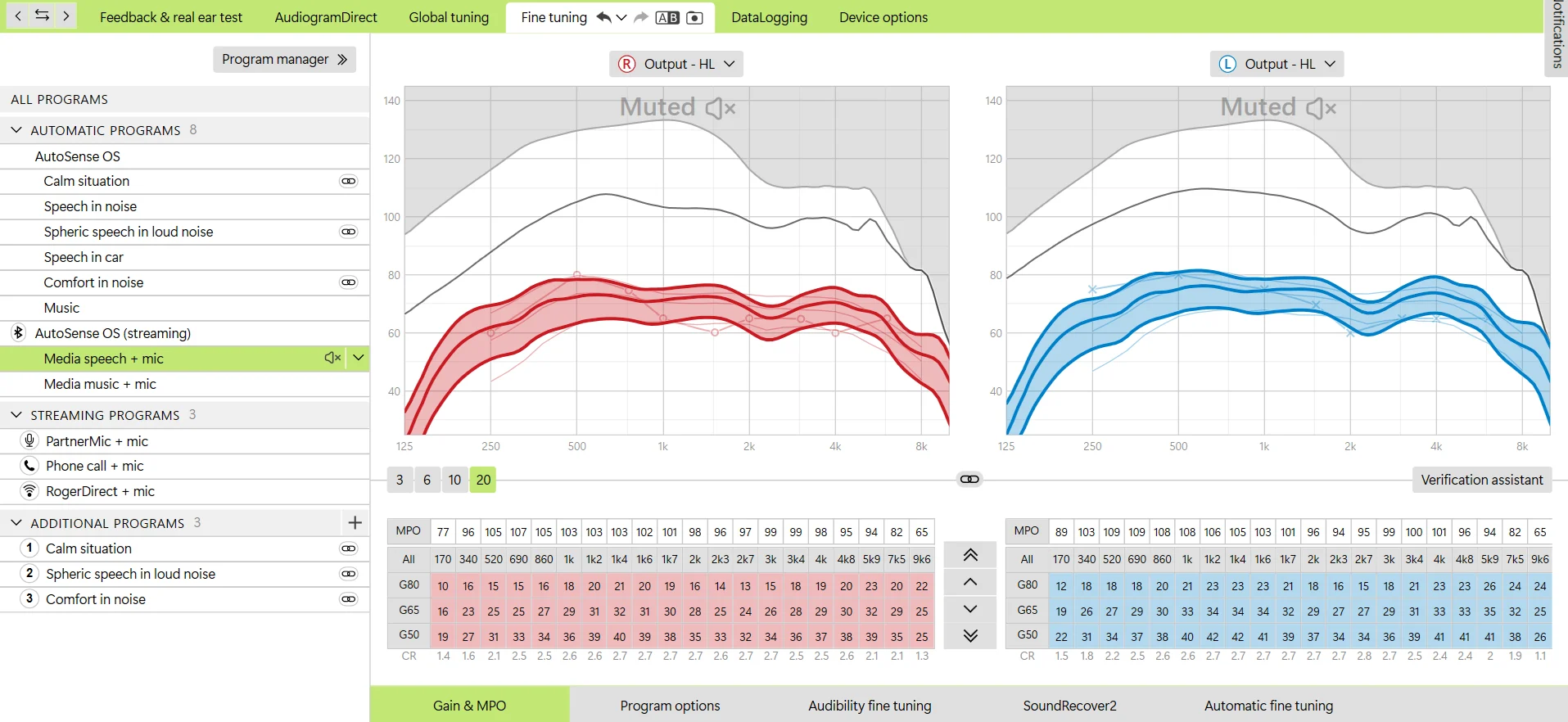Toggle link icon on additional program 3 Comfort in noise
Viewport: 1568px width, 722px height.
tap(349, 599)
